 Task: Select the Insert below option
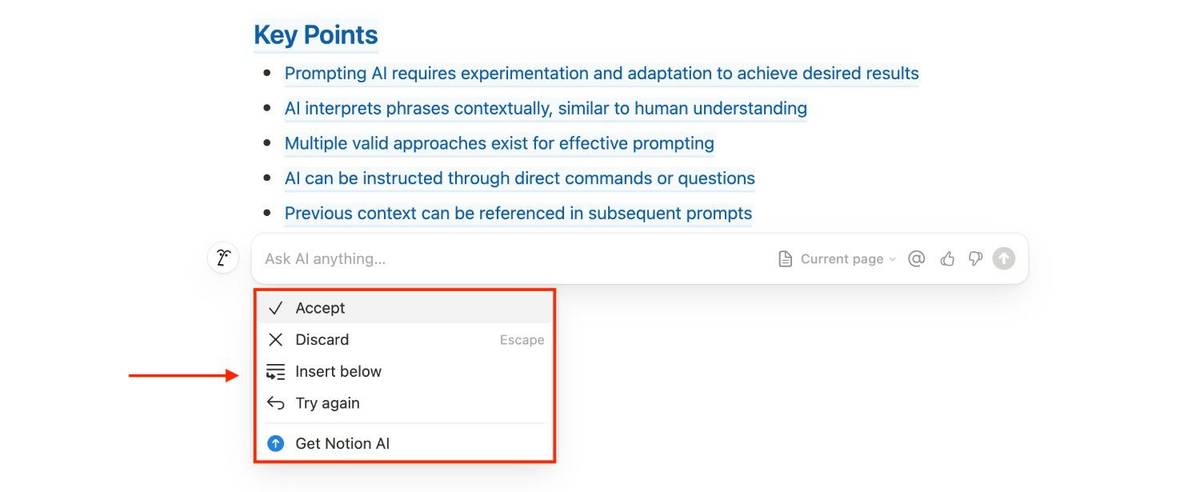(338, 372)
